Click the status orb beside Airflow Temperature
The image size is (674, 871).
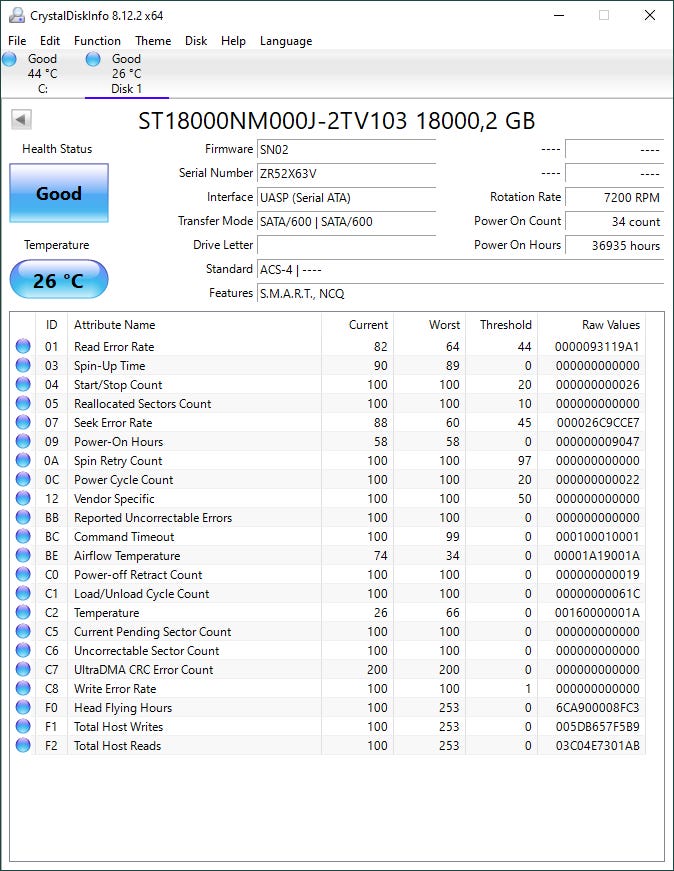pyautogui.click(x=23, y=556)
